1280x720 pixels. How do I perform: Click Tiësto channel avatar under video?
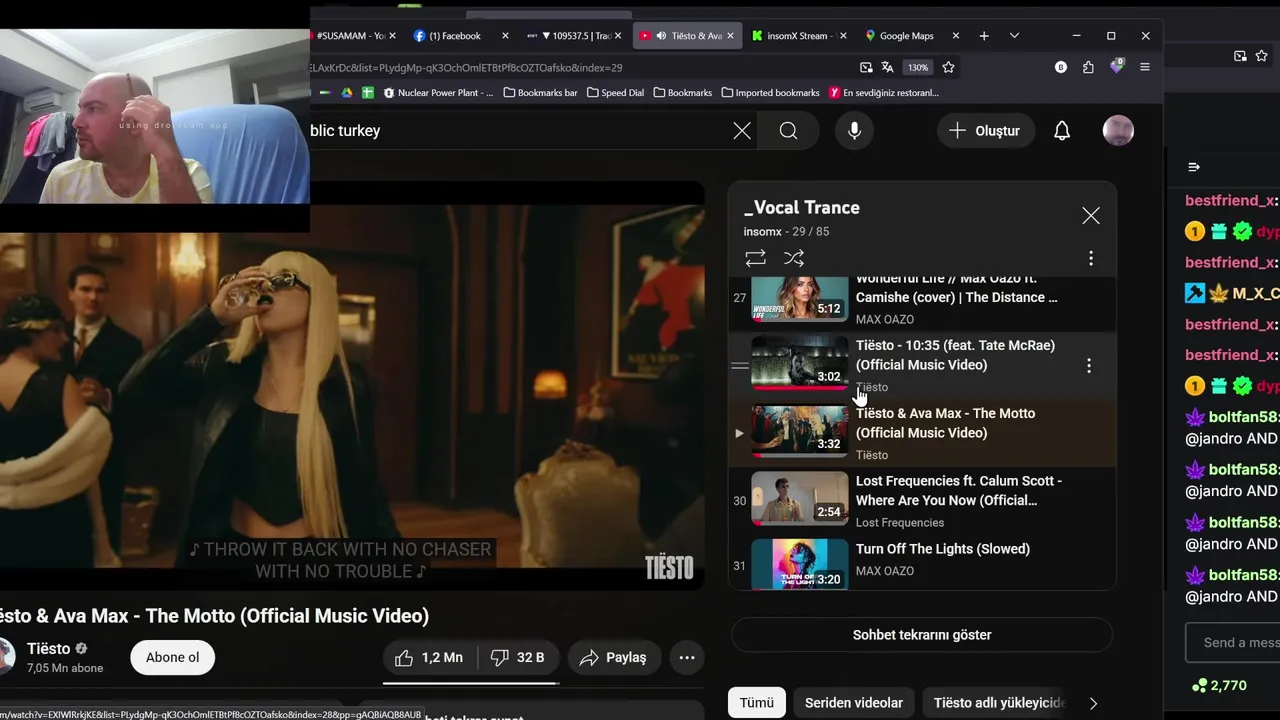click(x=6, y=657)
